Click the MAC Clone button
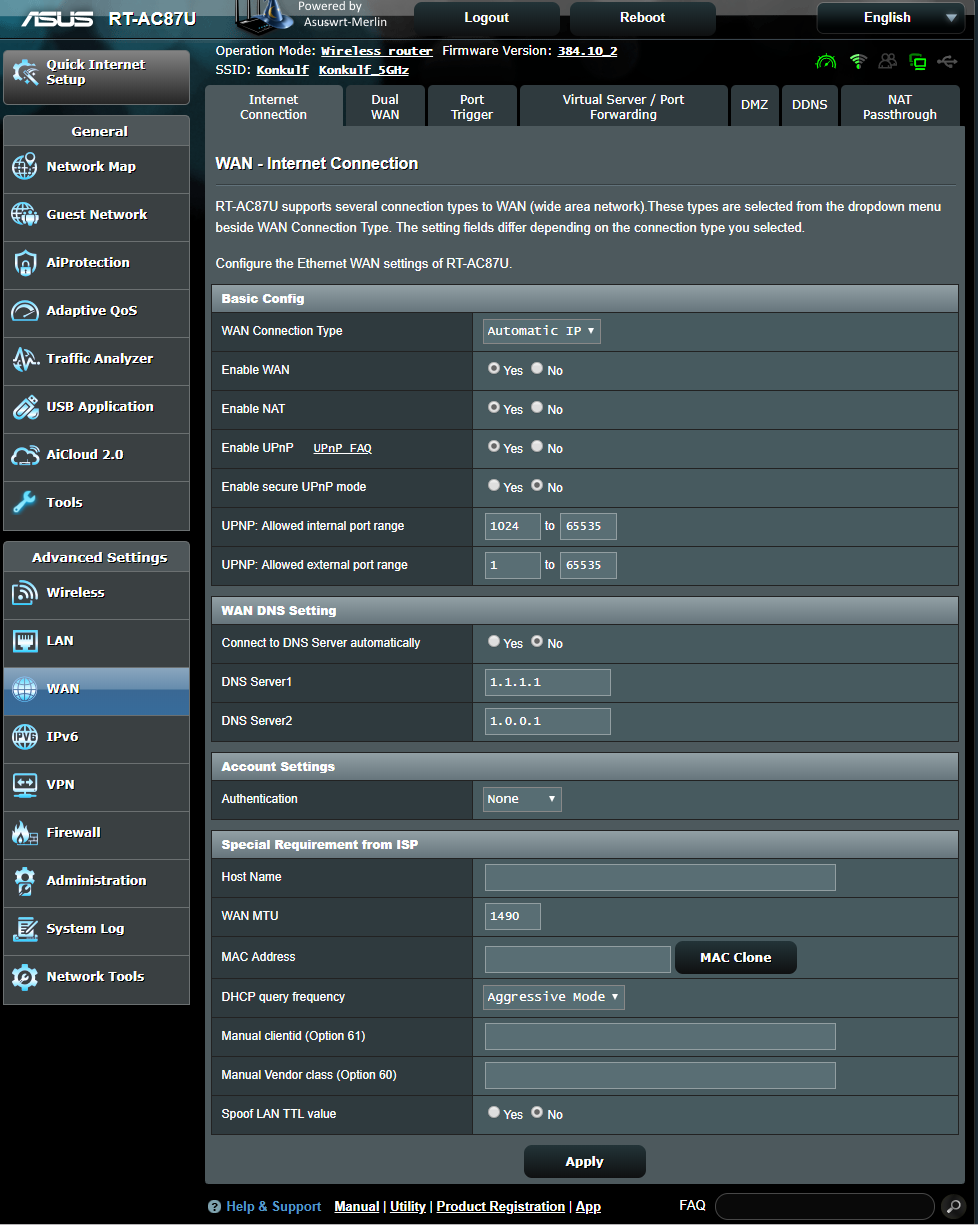 (736, 958)
